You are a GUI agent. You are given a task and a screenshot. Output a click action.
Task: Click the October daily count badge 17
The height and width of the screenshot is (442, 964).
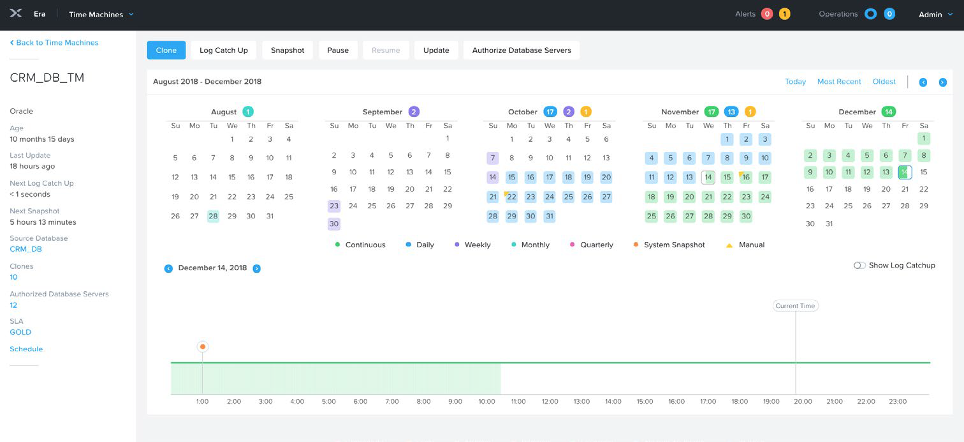(550, 112)
